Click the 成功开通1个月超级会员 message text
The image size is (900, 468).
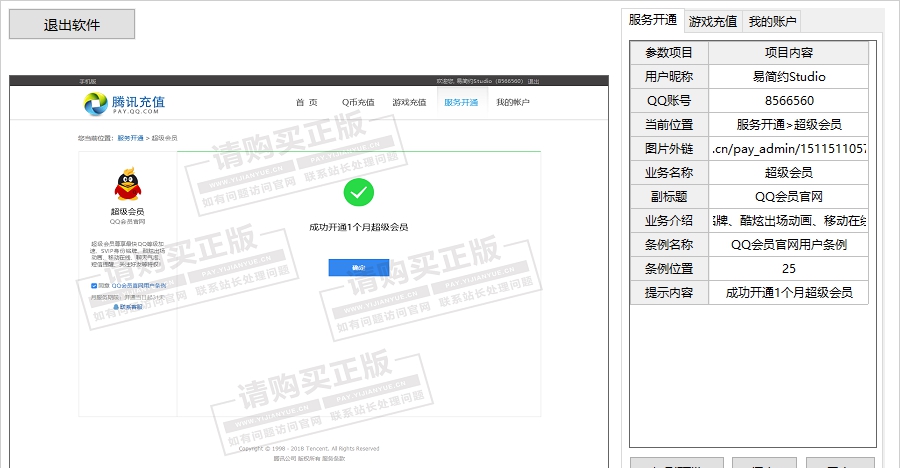click(359, 227)
